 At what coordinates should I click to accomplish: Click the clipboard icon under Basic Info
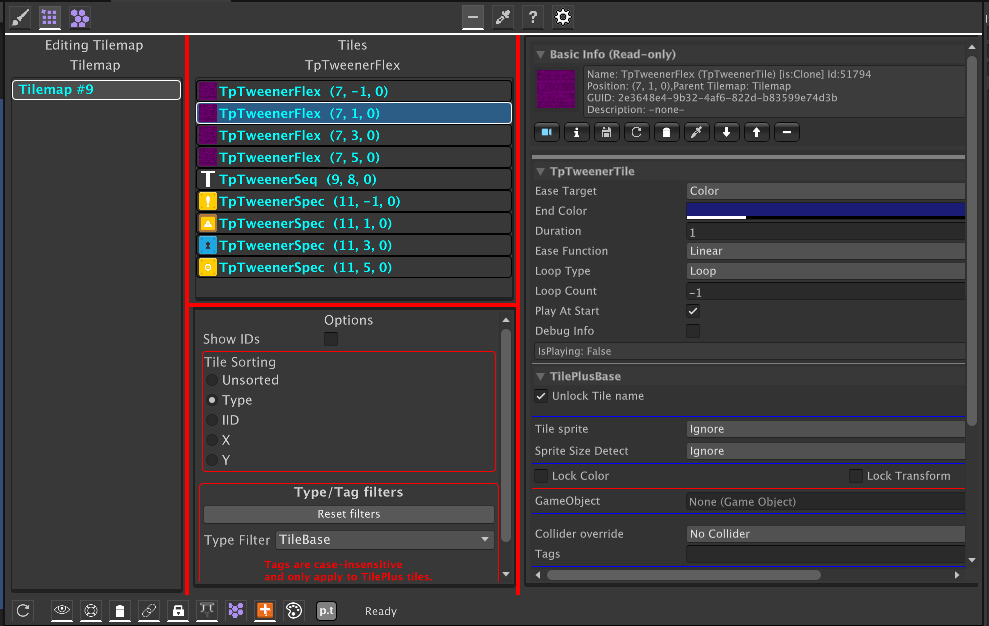pos(667,133)
